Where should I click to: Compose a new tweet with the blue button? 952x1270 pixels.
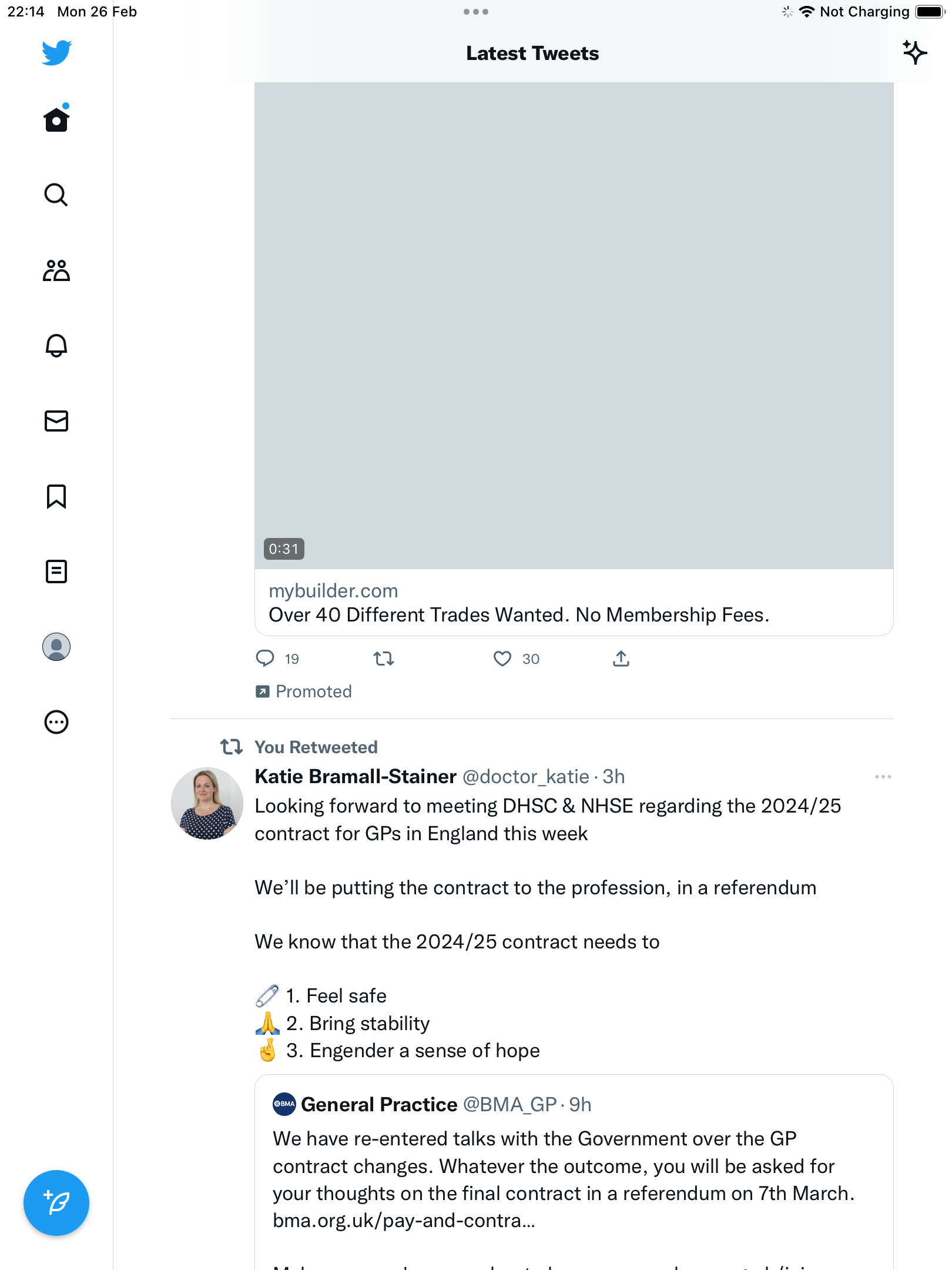coord(56,1203)
